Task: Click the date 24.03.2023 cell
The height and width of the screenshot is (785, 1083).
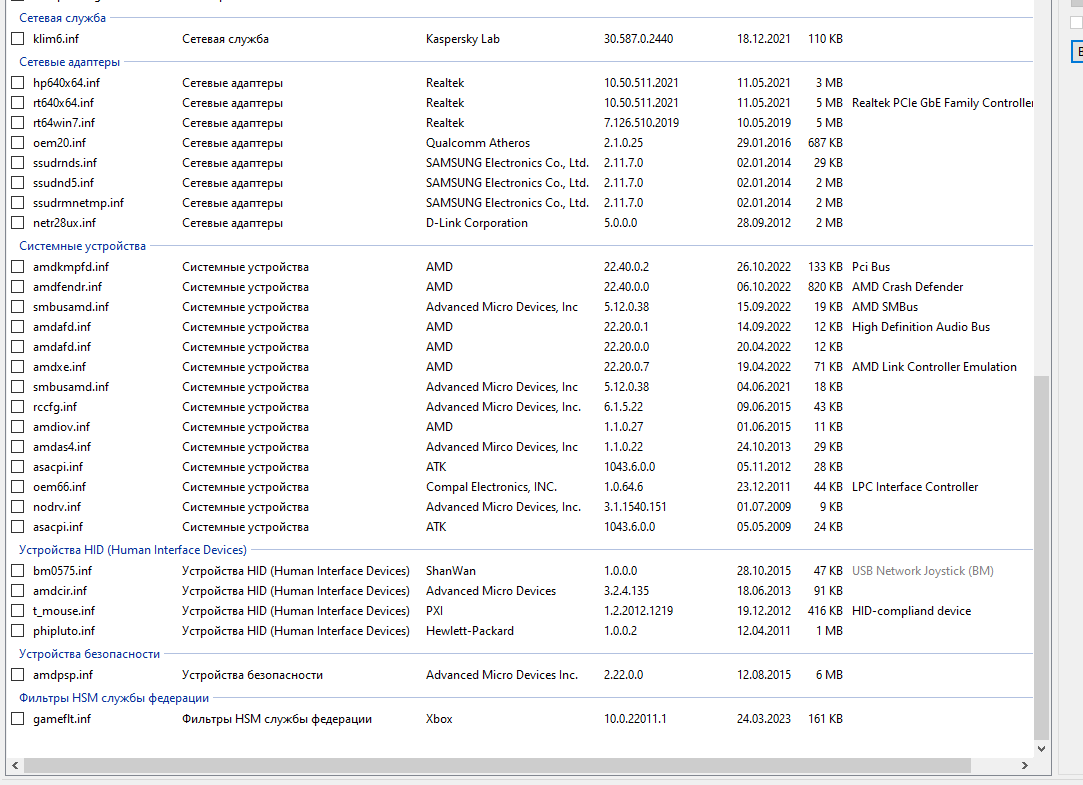Action: click(x=764, y=719)
